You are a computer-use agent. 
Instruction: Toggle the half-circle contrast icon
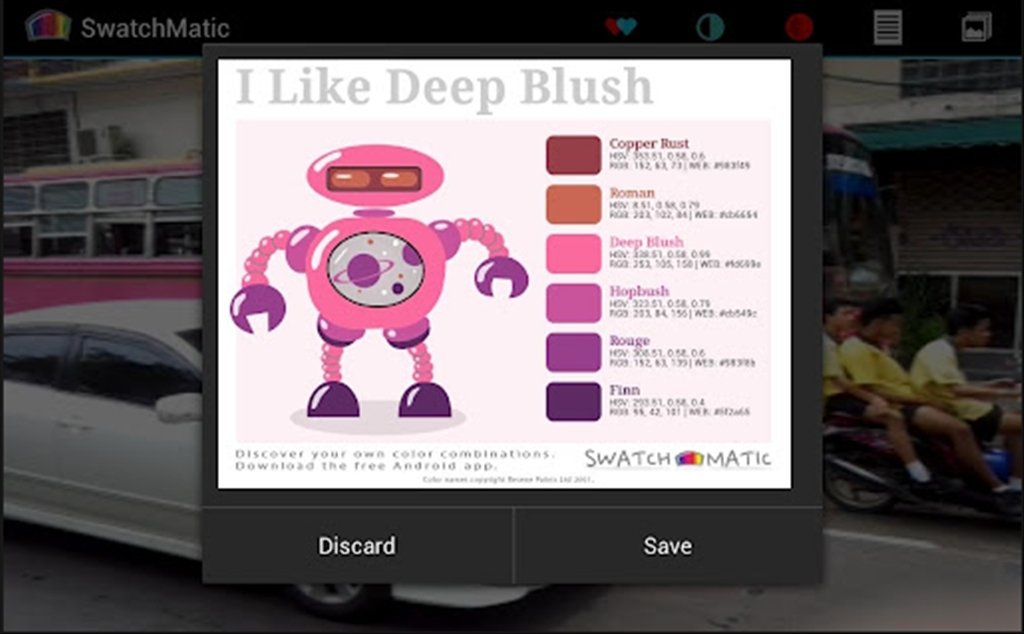(710, 27)
